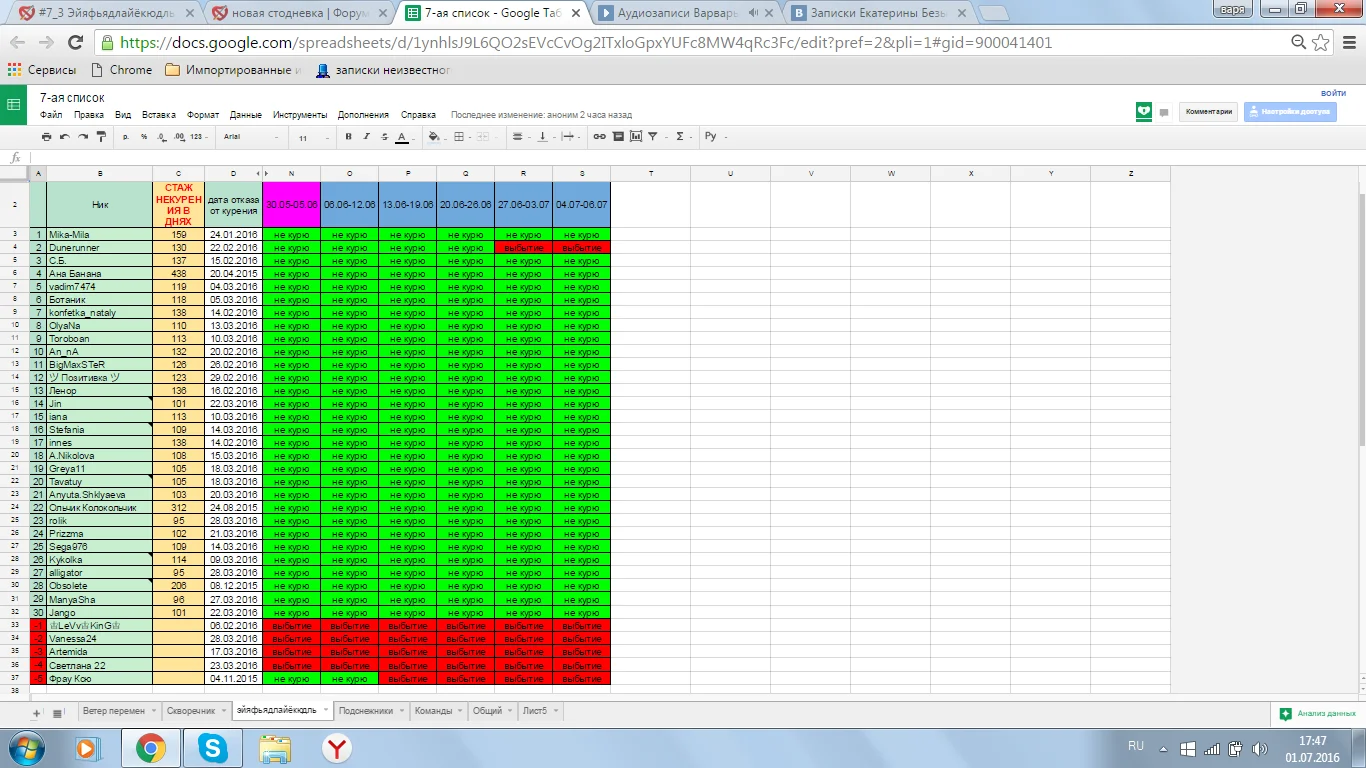Open Yandex browser from taskbar
The height and width of the screenshot is (768, 1366).
(336, 747)
